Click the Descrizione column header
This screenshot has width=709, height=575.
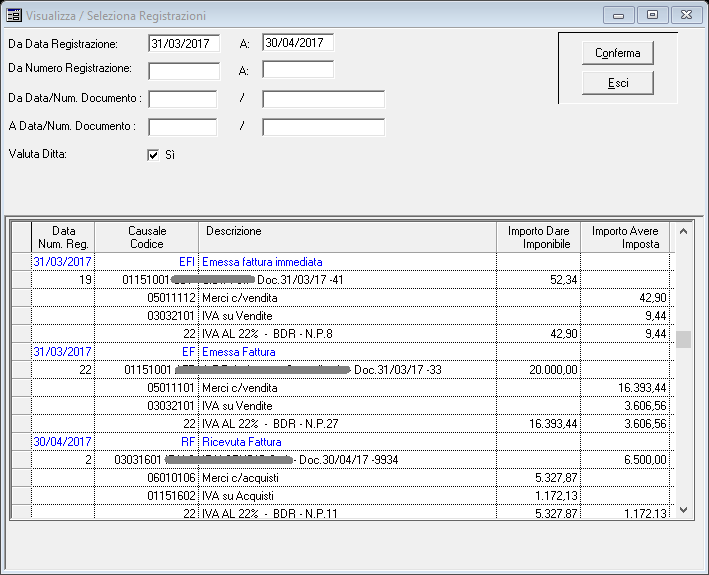click(347, 237)
